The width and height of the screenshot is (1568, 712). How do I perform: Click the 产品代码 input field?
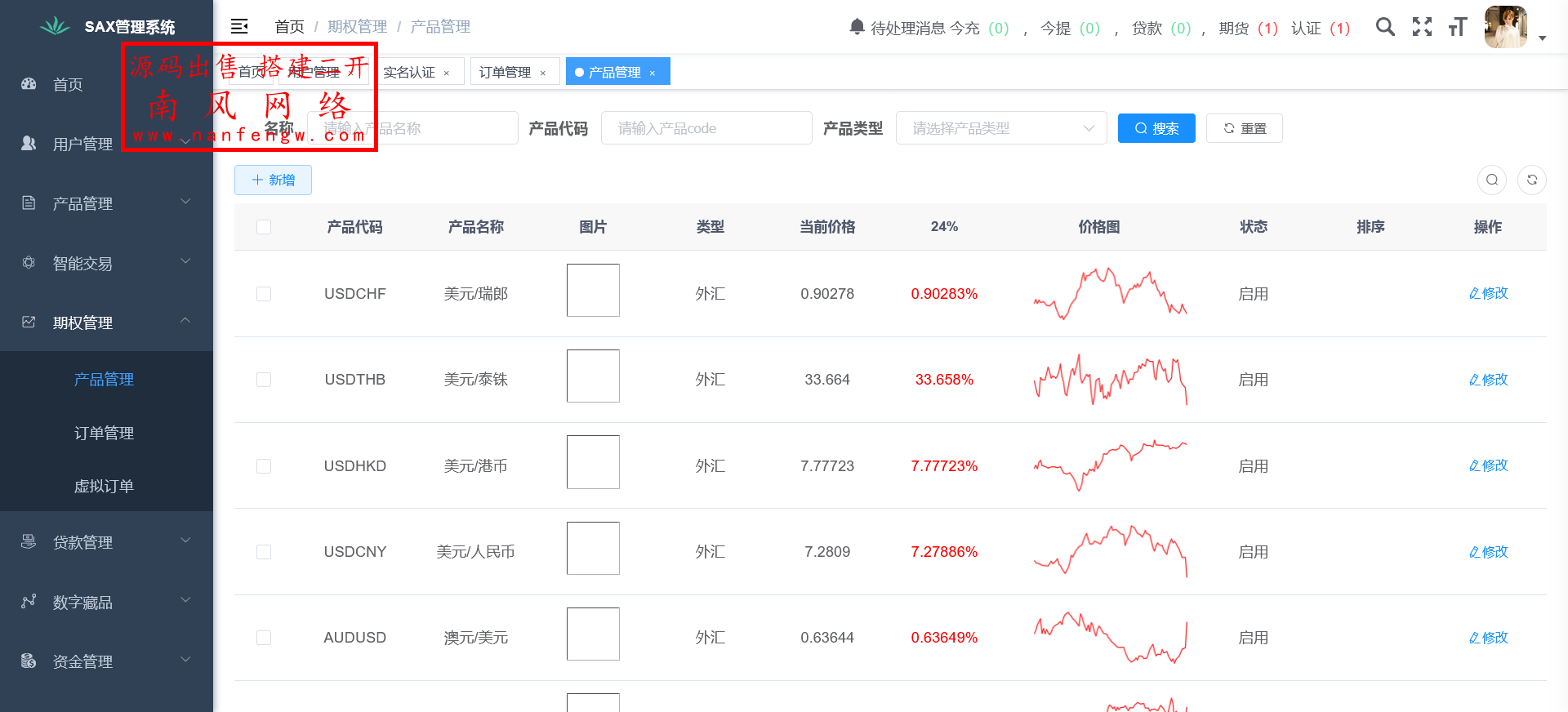[706, 128]
